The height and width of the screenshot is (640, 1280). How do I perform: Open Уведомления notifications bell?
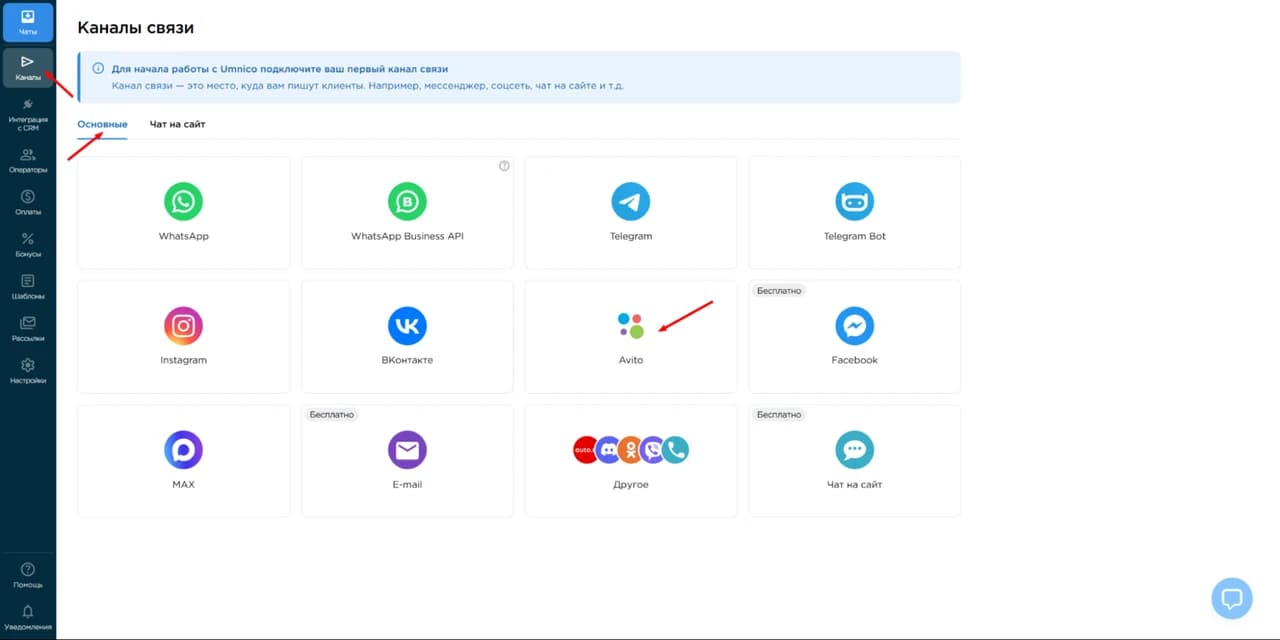[28, 616]
